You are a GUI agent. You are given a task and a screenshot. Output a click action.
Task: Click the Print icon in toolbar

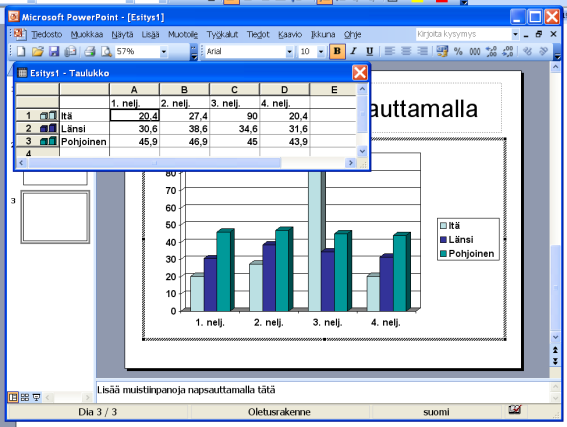coord(90,52)
